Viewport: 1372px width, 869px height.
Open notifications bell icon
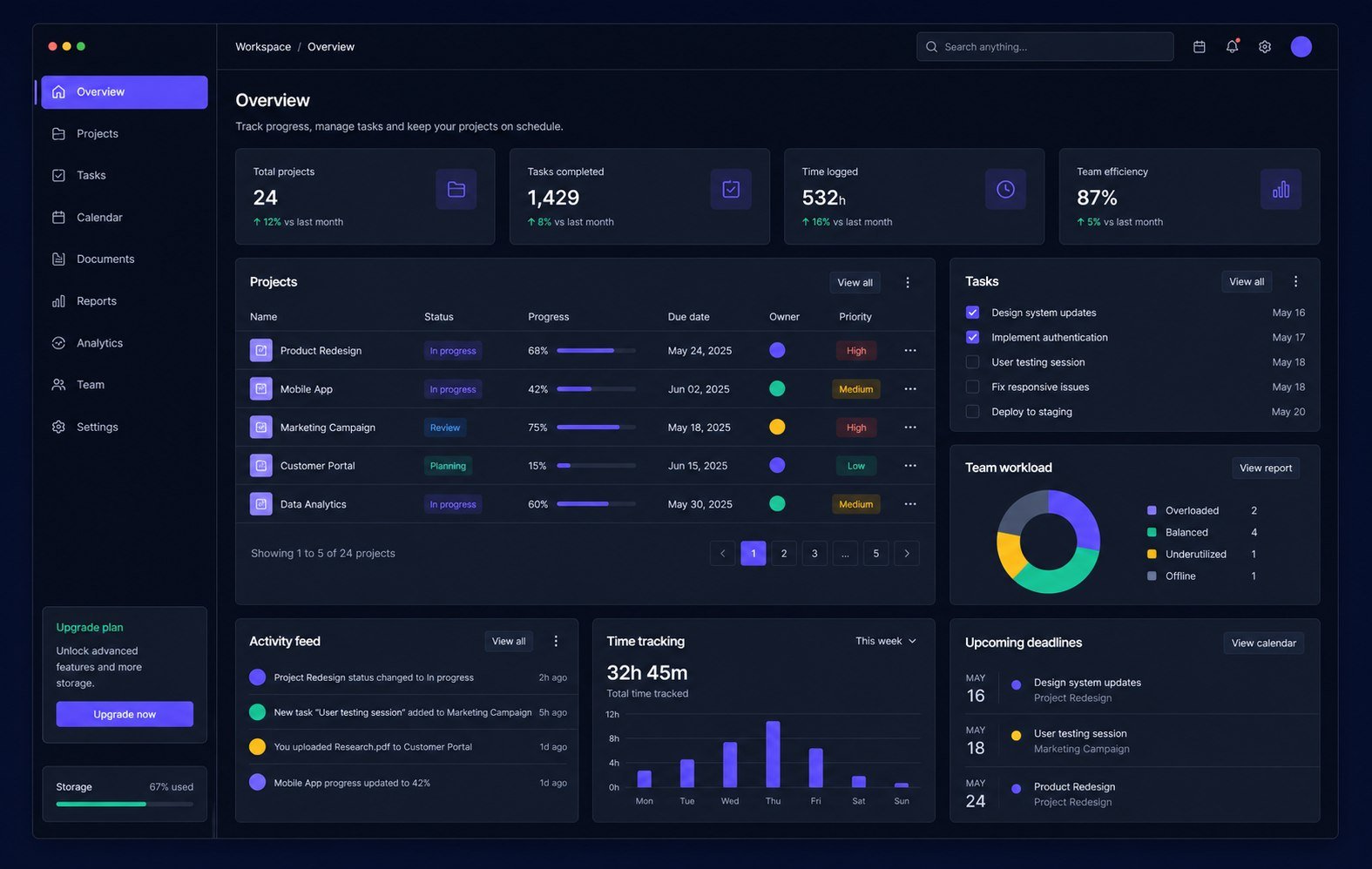1232,47
